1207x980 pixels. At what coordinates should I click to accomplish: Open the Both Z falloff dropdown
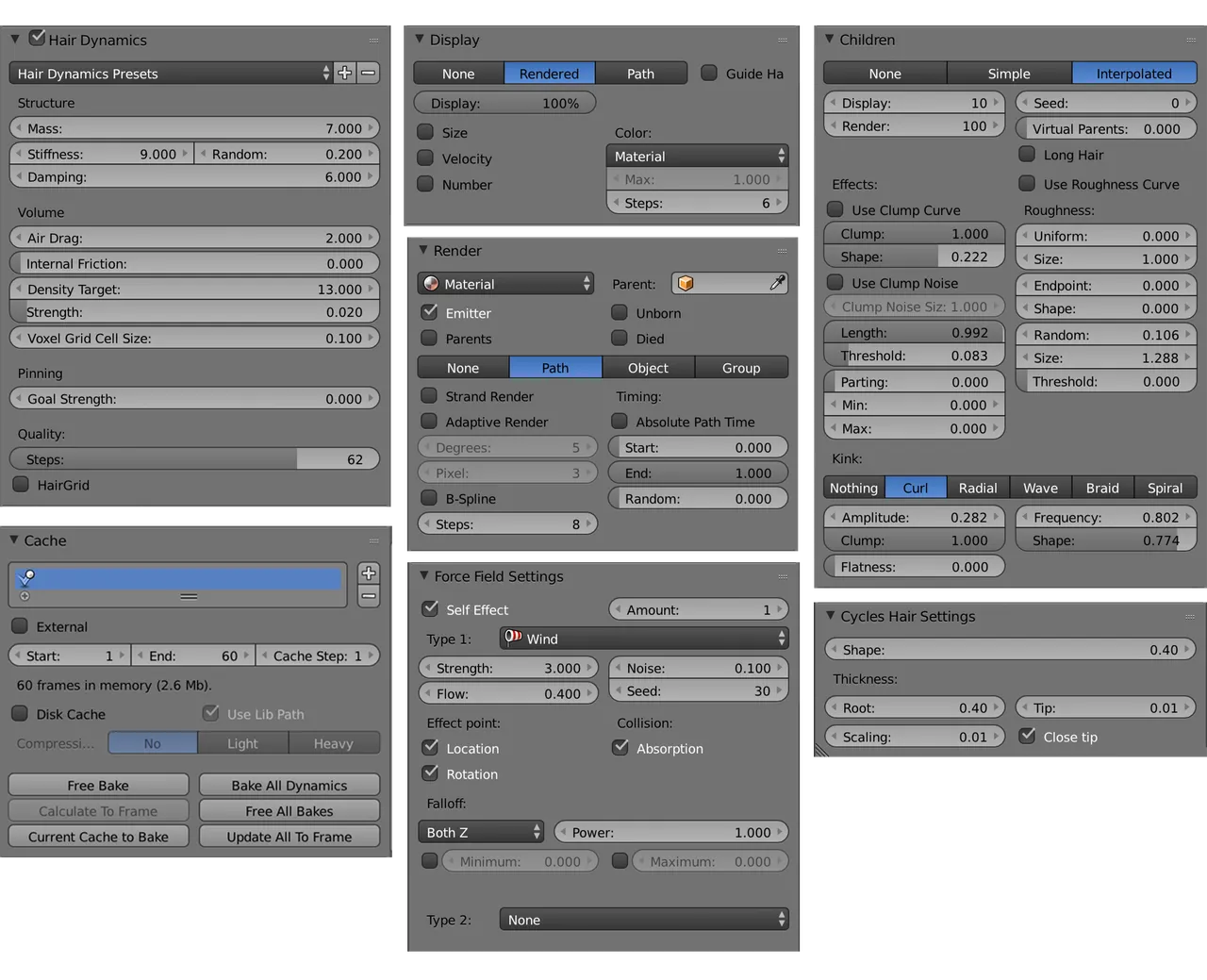pos(481,832)
